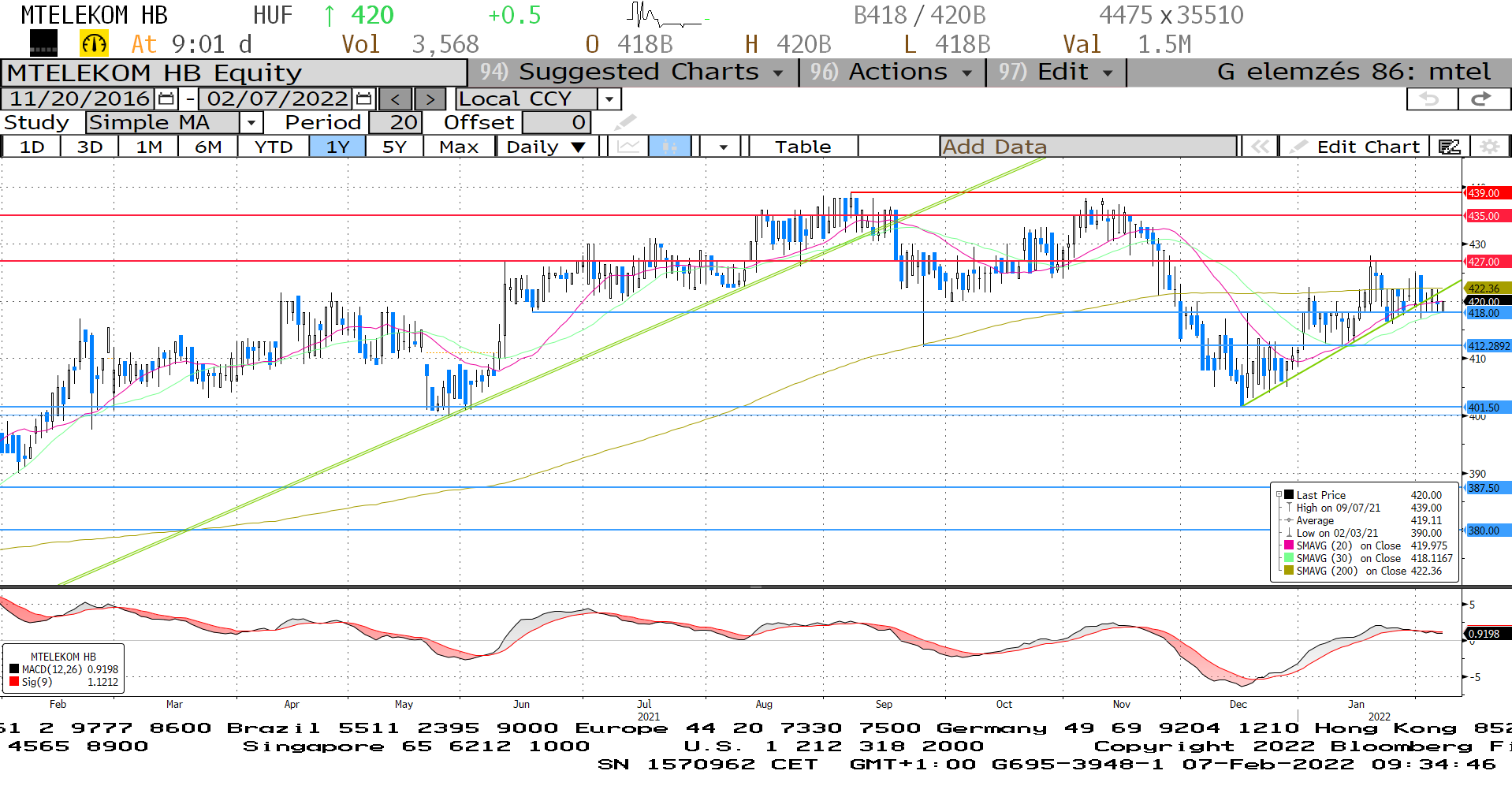Select the 1M time range

[149, 147]
